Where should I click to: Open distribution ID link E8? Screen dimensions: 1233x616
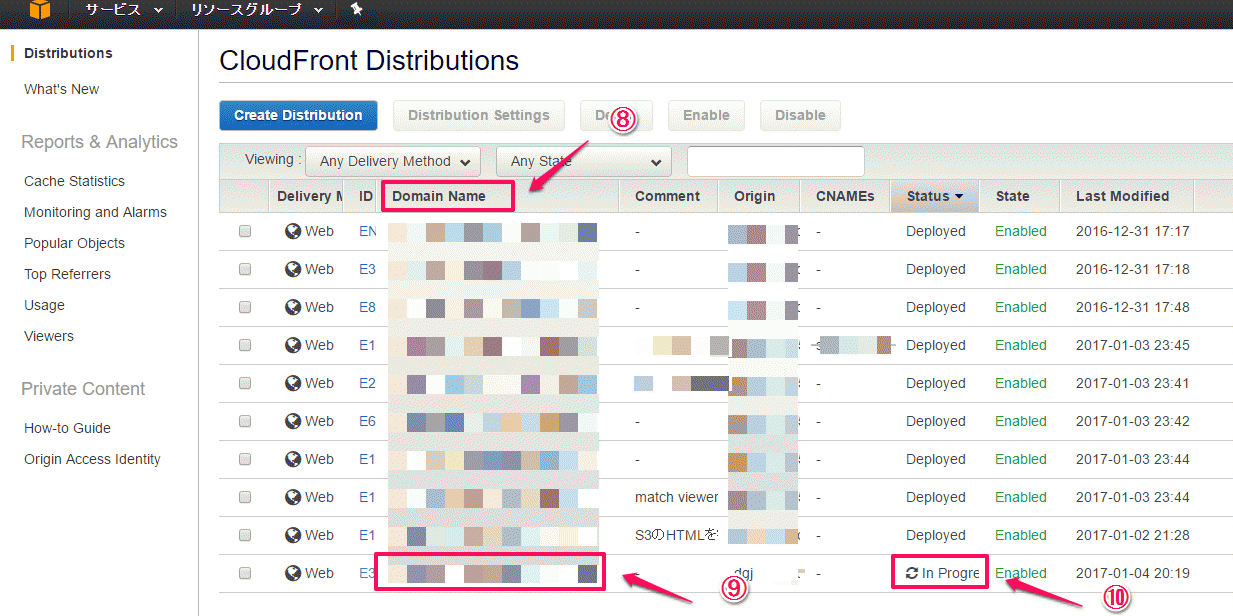pyautogui.click(x=367, y=307)
